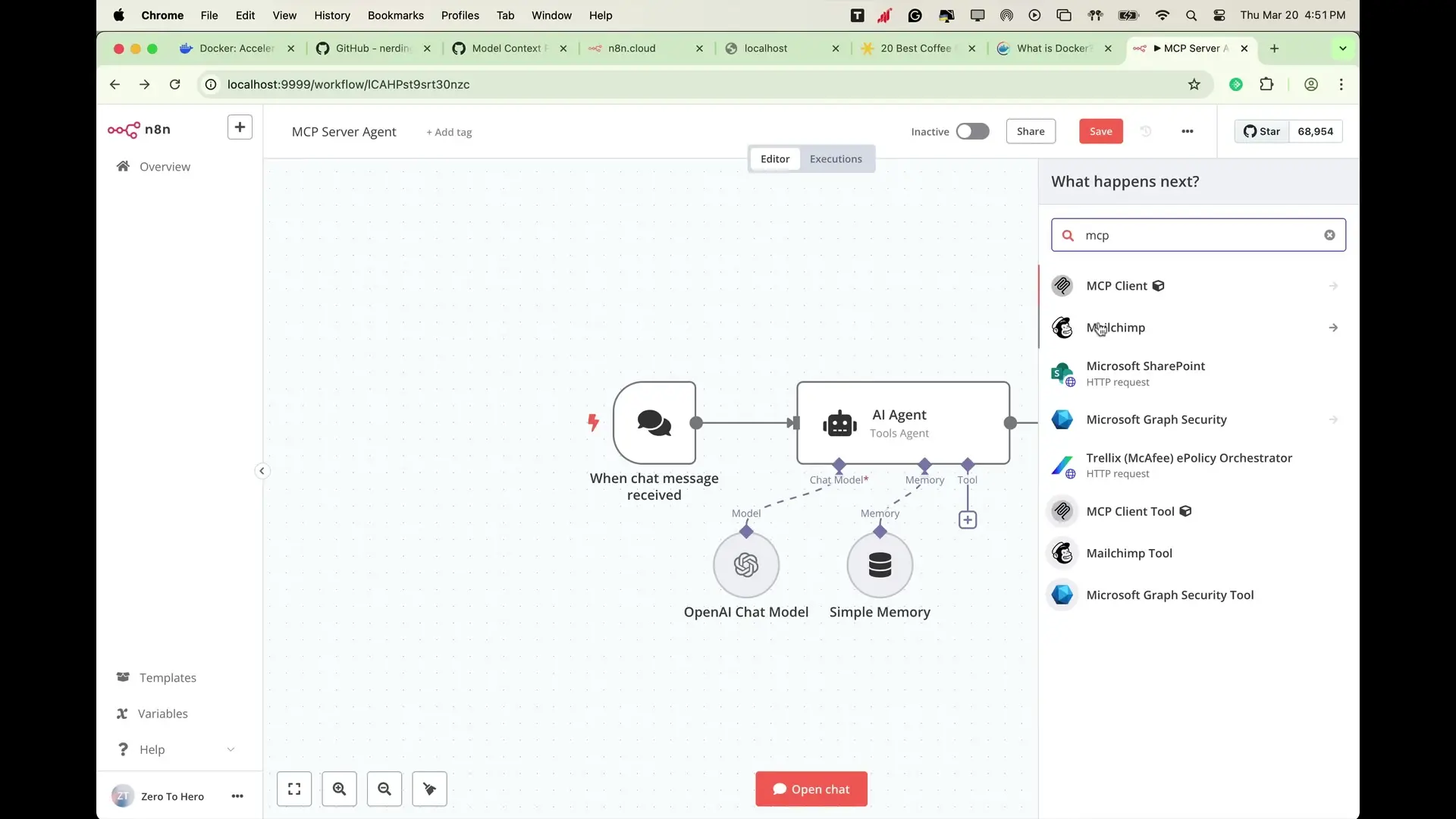Open Variables in the sidebar
This screenshot has width=1456, height=819.
pyautogui.click(x=162, y=714)
